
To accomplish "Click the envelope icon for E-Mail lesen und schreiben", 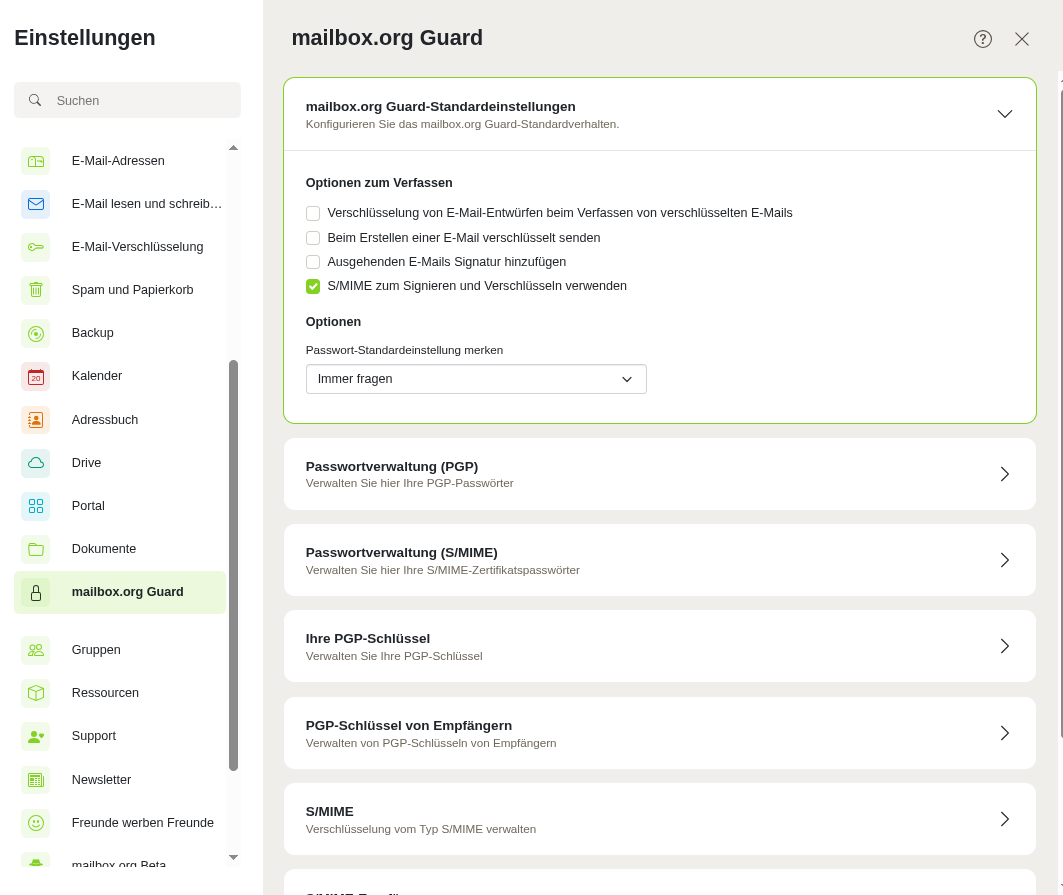I will (x=36, y=204).
